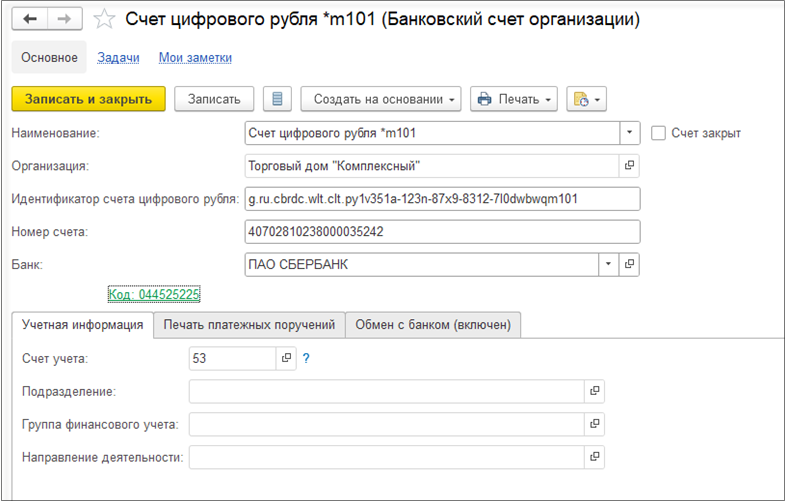
Task: Expand the Банк dropdown arrow
Action: click(609, 264)
